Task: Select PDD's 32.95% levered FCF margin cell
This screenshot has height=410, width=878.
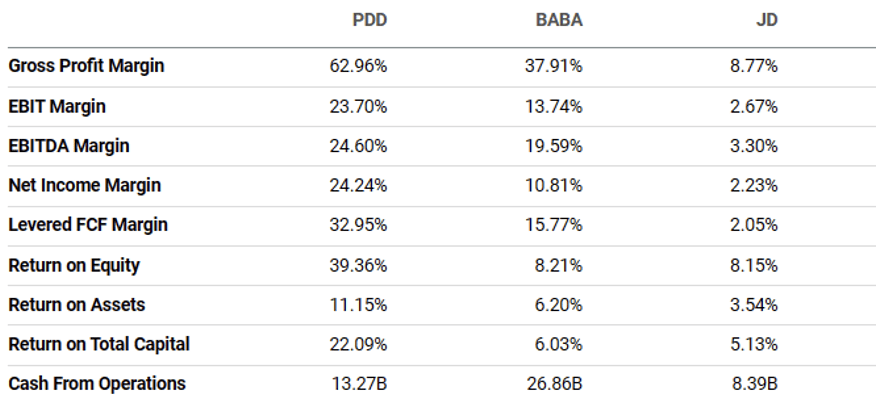Action: point(358,225)
